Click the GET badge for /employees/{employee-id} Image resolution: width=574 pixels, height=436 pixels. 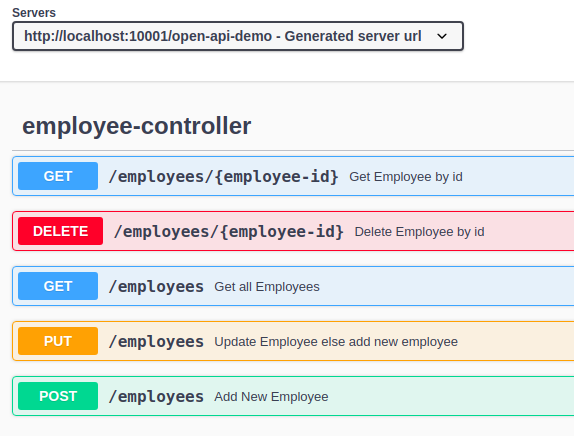(58, 176)
